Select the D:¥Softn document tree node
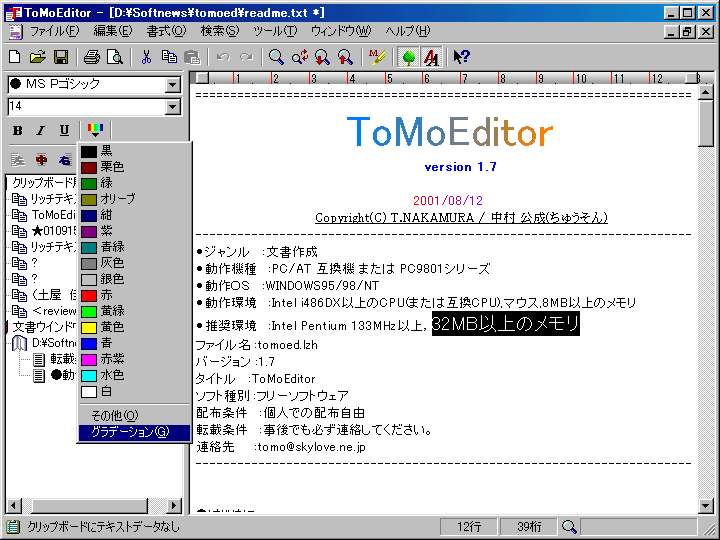Screen dimensions: 720x540 click(53, 343)
